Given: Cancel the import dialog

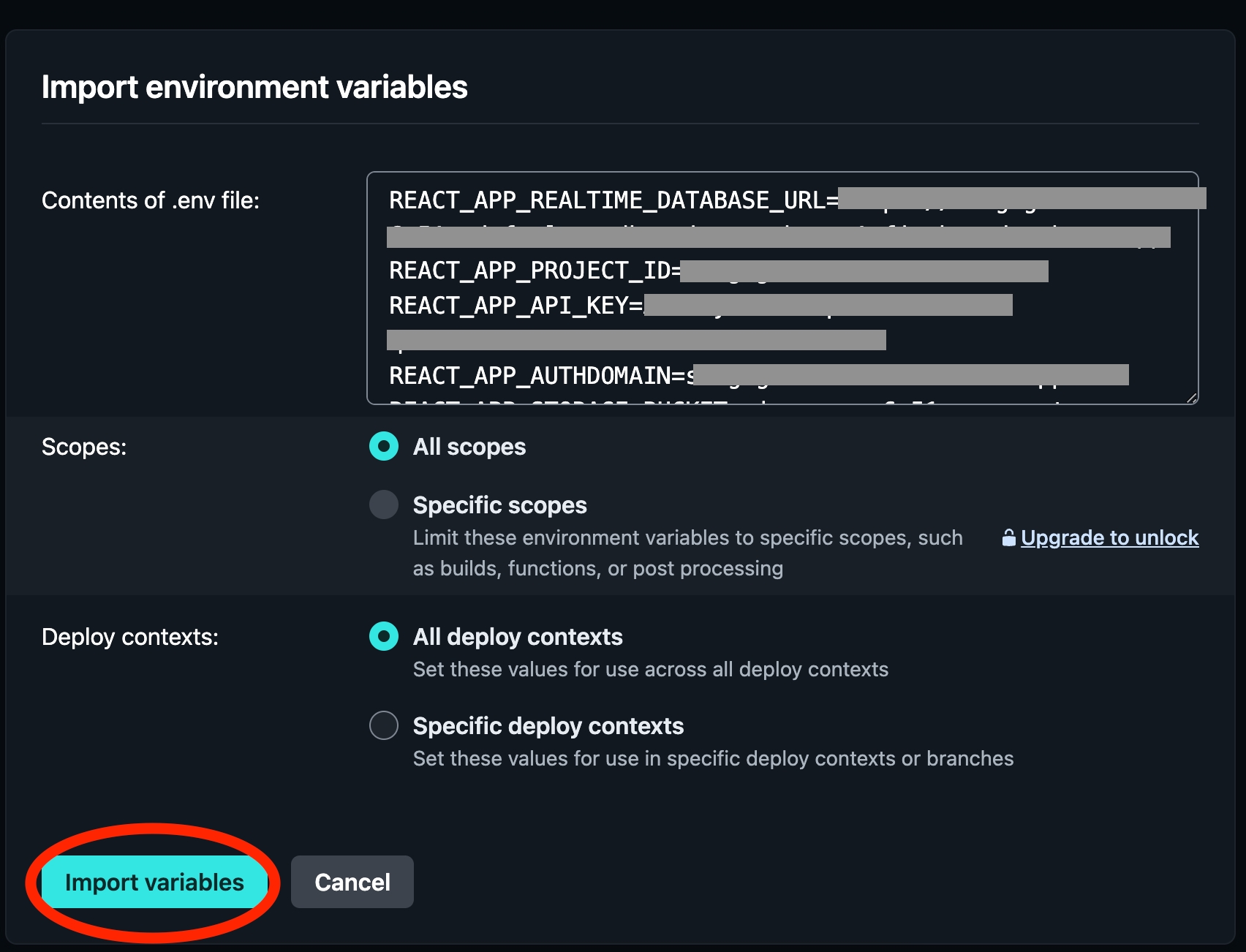Looking at the screenshot, I should (352, 882).
